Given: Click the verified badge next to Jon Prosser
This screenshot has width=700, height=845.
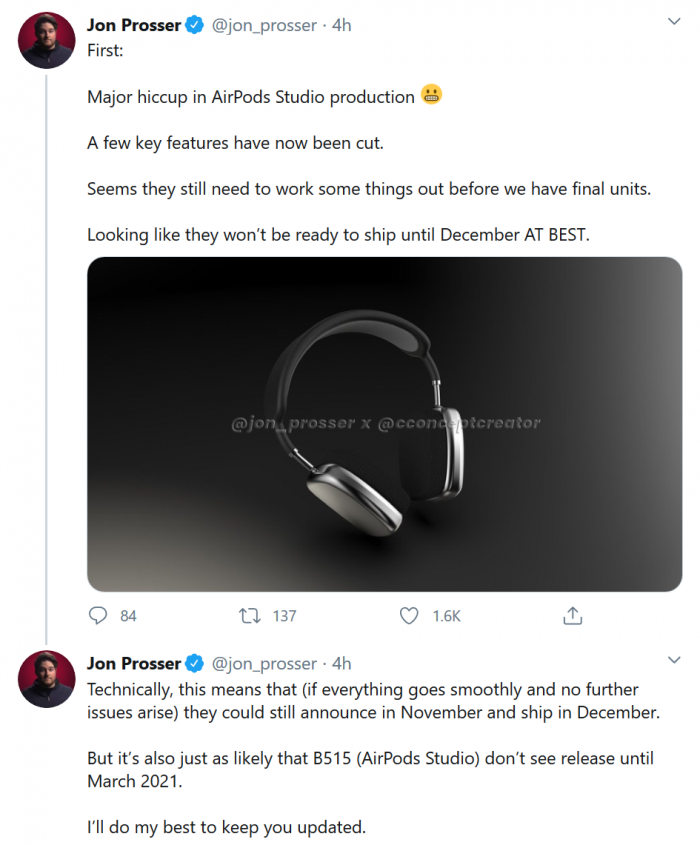Looking at the screenshot, I should coord(194,25).
